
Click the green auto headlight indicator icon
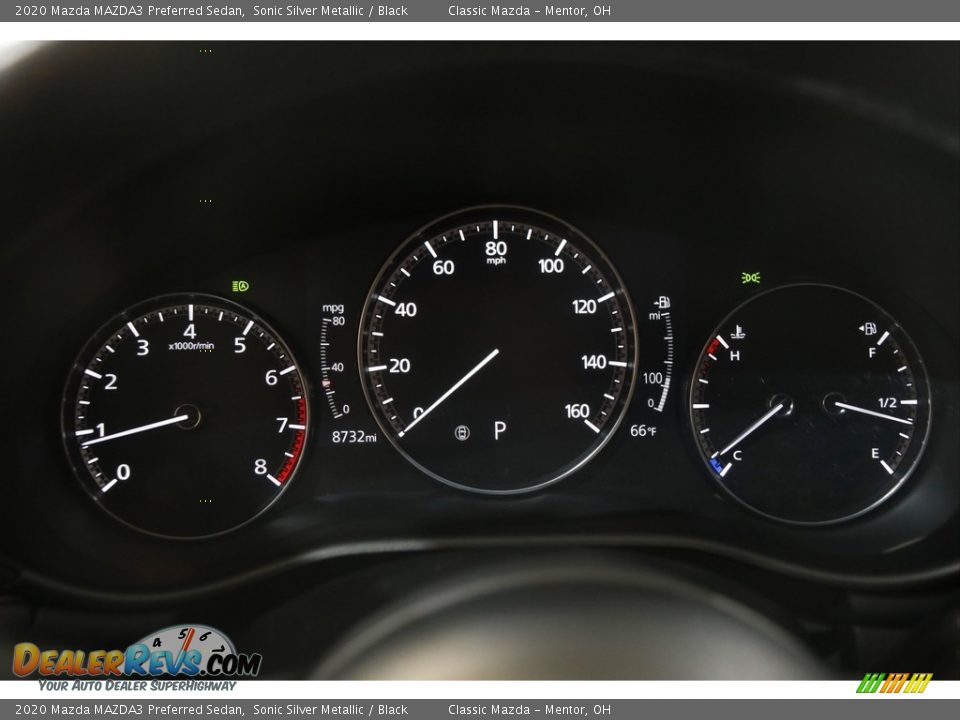coord(240,286)
